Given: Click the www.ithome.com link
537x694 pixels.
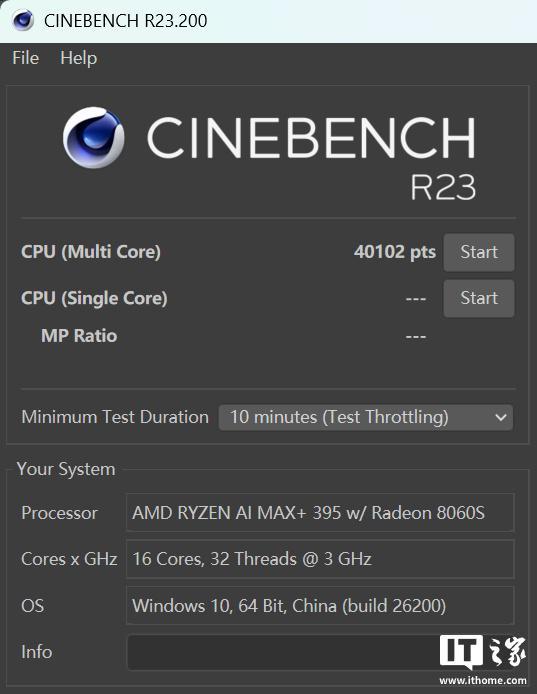Looking at the screenshot, I should point(483,680).
